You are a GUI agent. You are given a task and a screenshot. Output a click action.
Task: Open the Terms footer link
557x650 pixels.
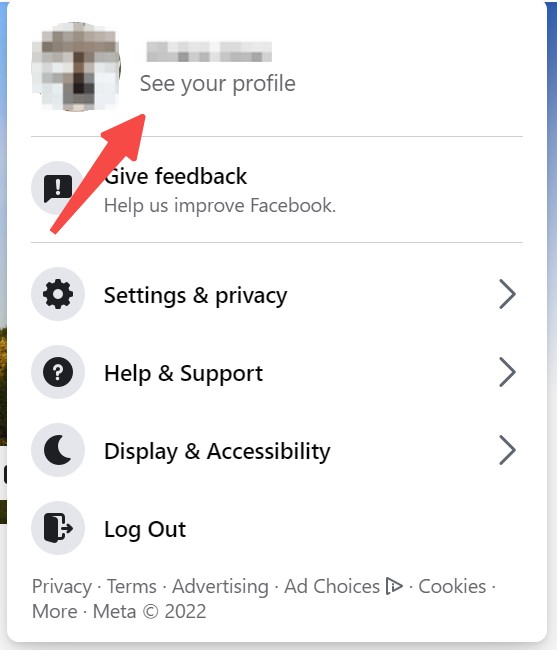pos(132,587)
